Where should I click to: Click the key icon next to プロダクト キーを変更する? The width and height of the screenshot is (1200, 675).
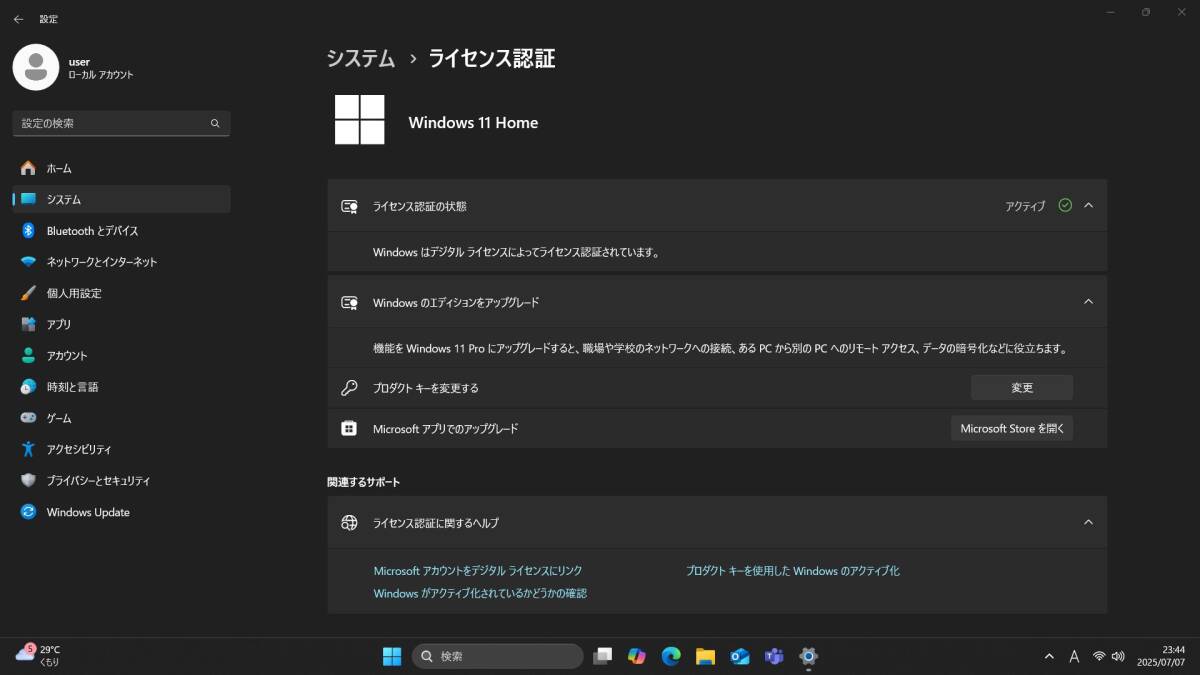(x=349, y=387)
